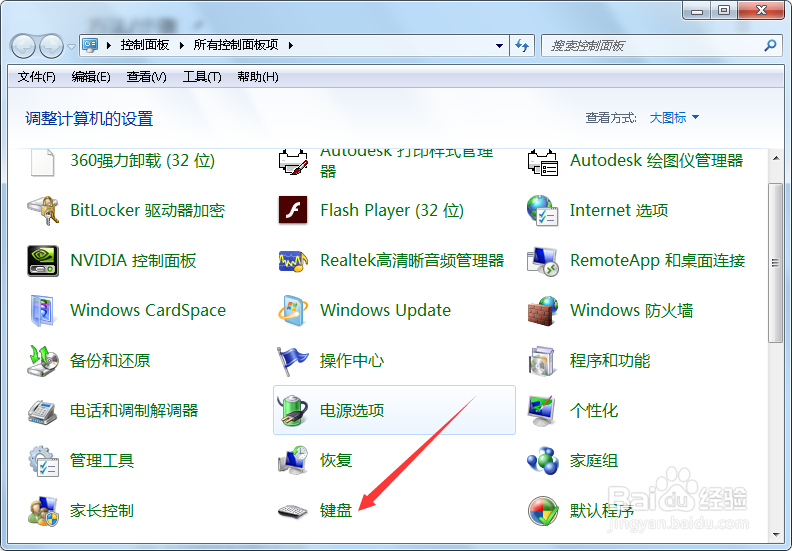The image size is (792, 551).
Task: Open BitLocker 驱动器加密 lock icon
Action: click(42, 211)
